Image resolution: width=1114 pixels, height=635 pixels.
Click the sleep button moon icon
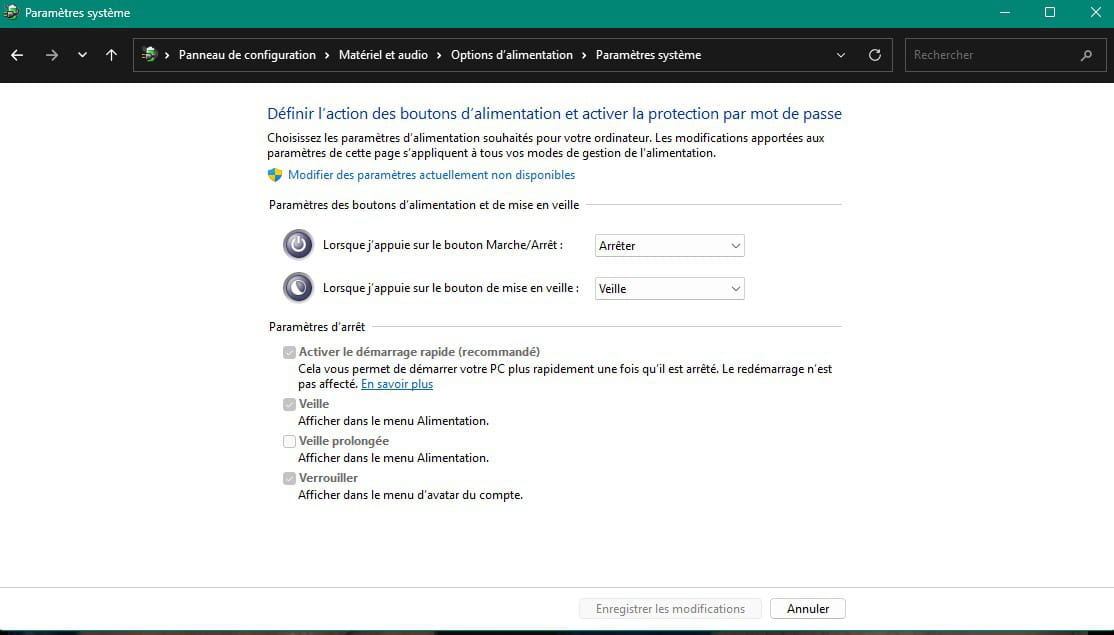pyautogui.click(x=298, y=288)
